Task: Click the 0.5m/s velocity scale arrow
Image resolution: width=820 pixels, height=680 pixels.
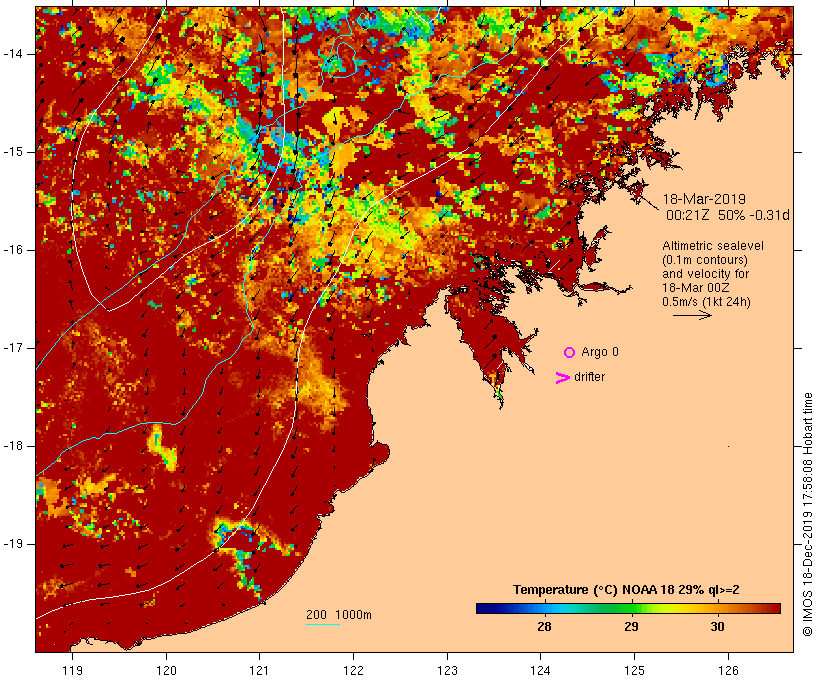Action: (692, 315)
